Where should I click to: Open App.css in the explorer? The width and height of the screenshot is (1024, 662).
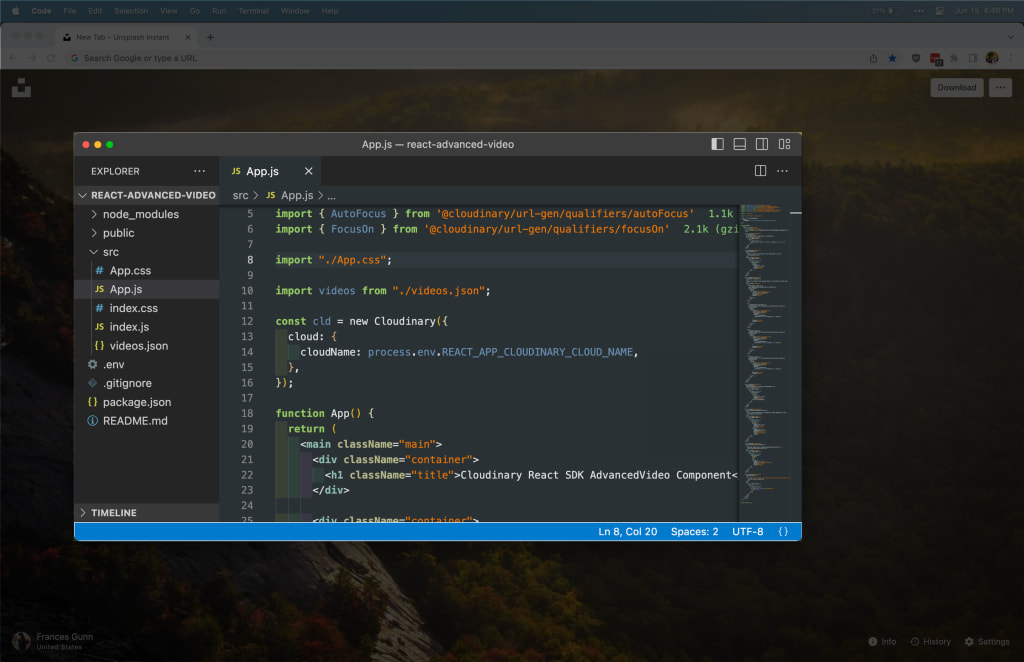coord(147,270)
